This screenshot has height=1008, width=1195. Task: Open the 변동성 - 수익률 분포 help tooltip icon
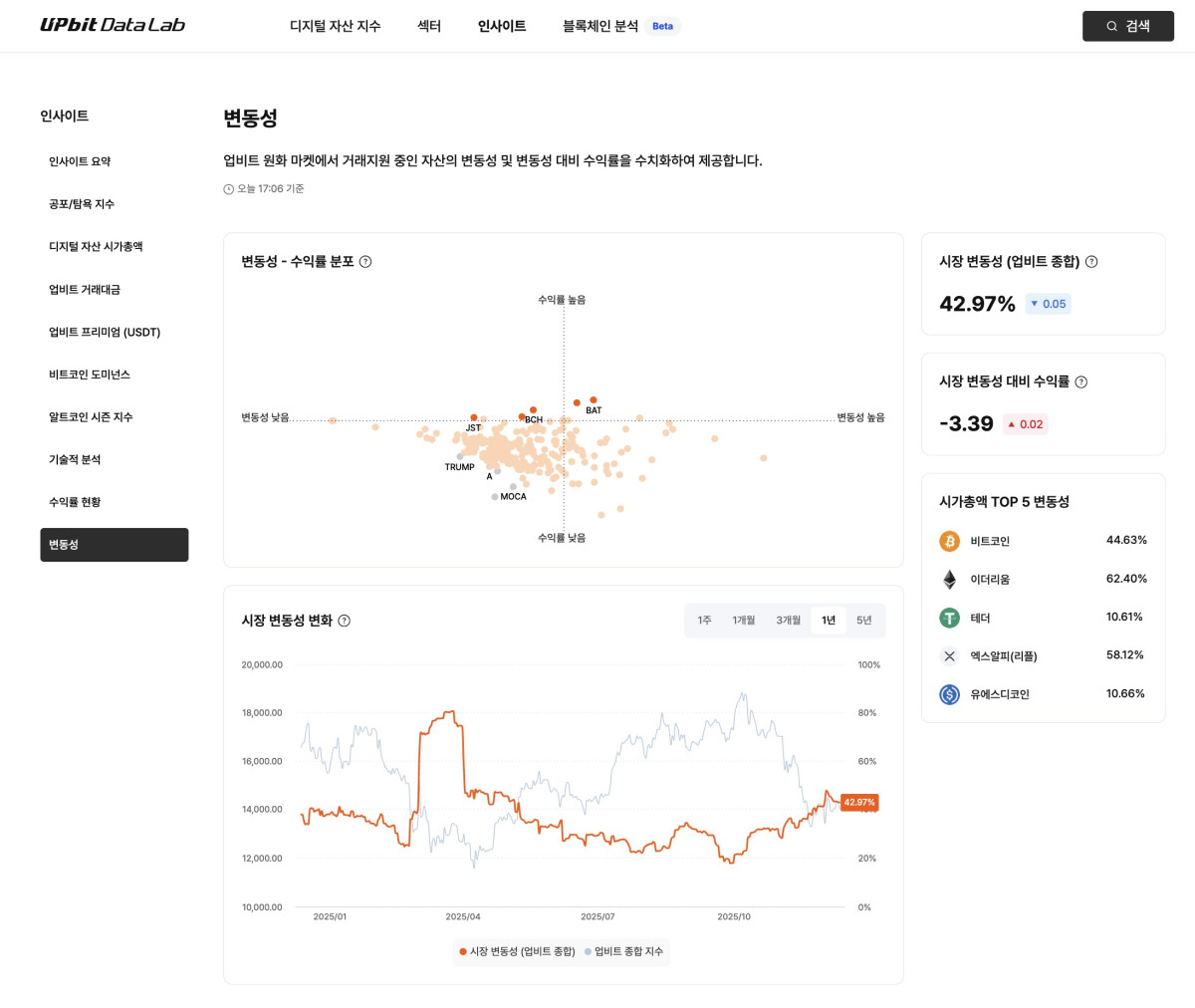tap(365, 261)
